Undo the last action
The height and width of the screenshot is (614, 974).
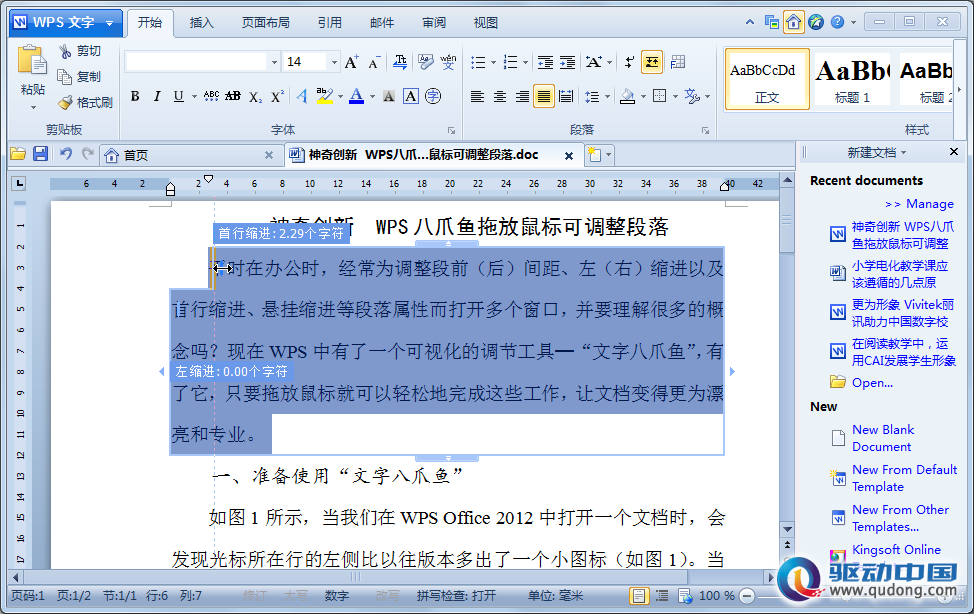pos(65,154)
